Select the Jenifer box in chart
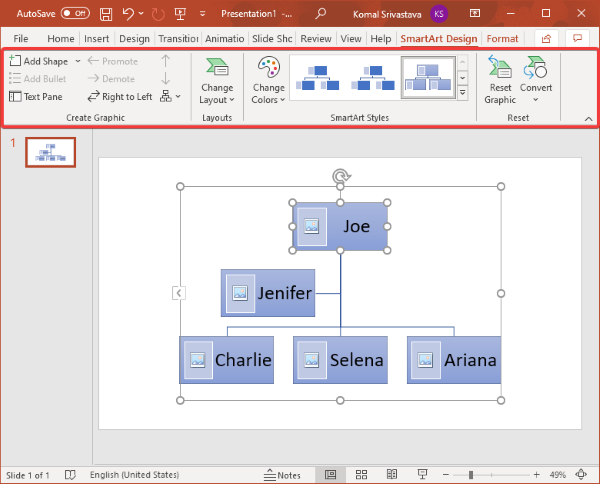This screenshot has width=600, height=484. (268, 293)
